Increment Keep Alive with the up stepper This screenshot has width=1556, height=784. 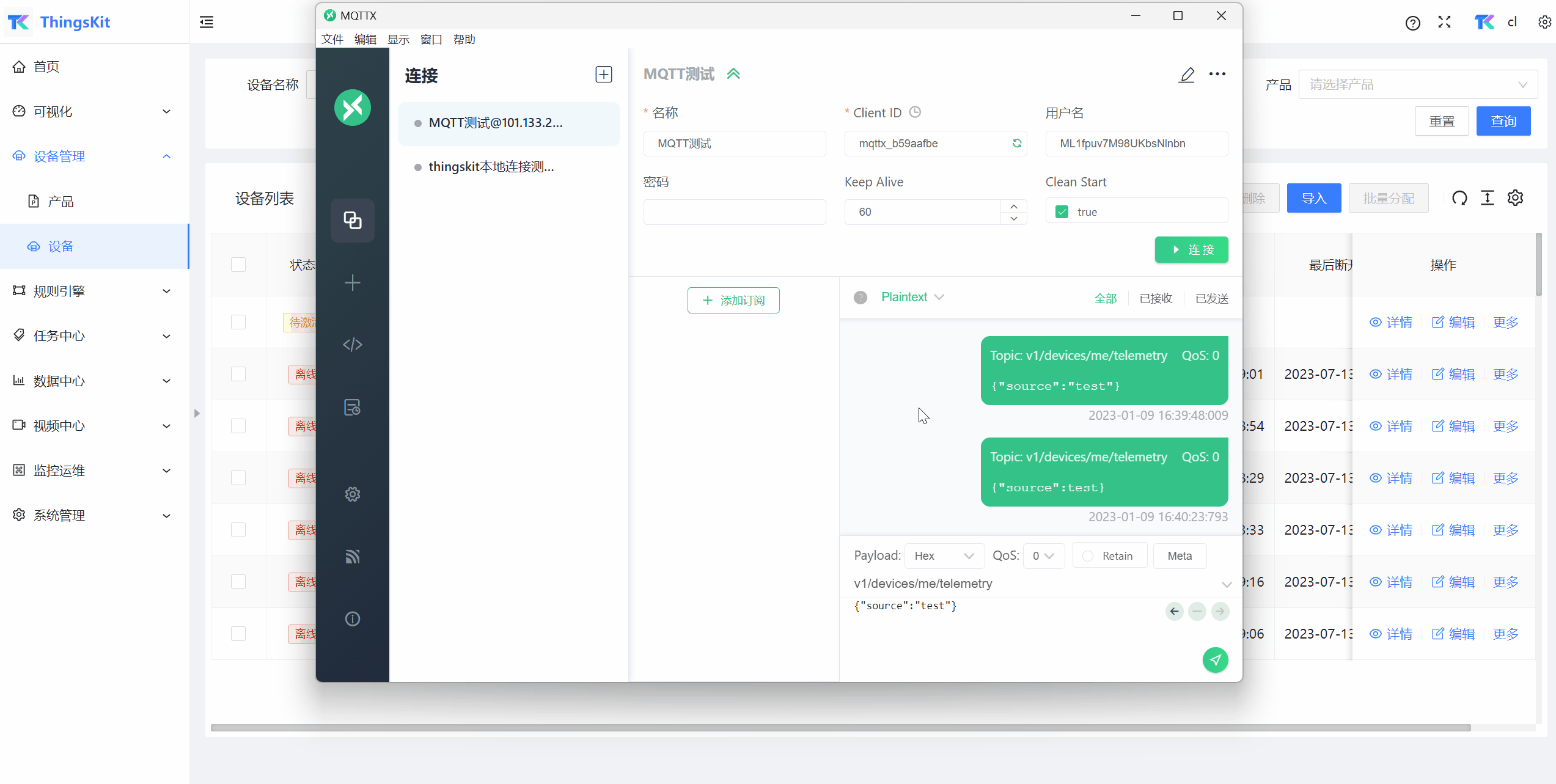coord(1013,207)
